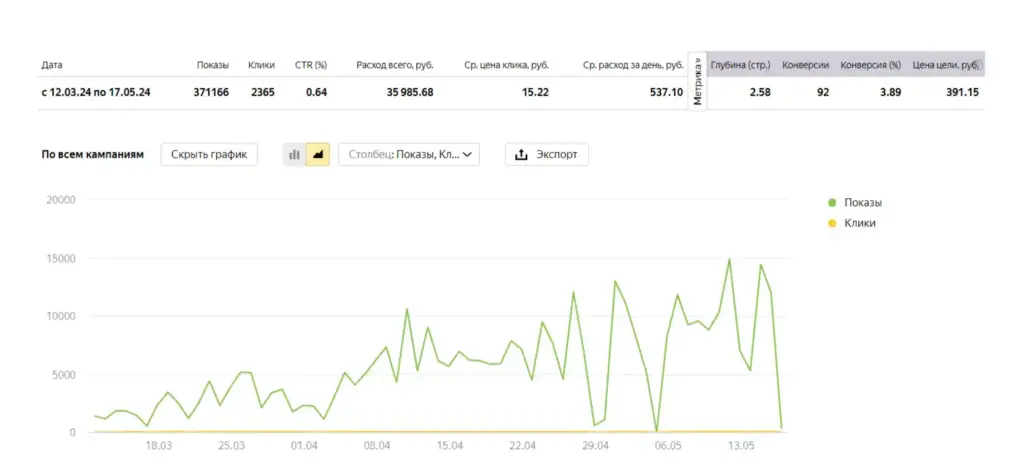
Task: Click the 18.03 x-axis date label
Action: point(159,445)
